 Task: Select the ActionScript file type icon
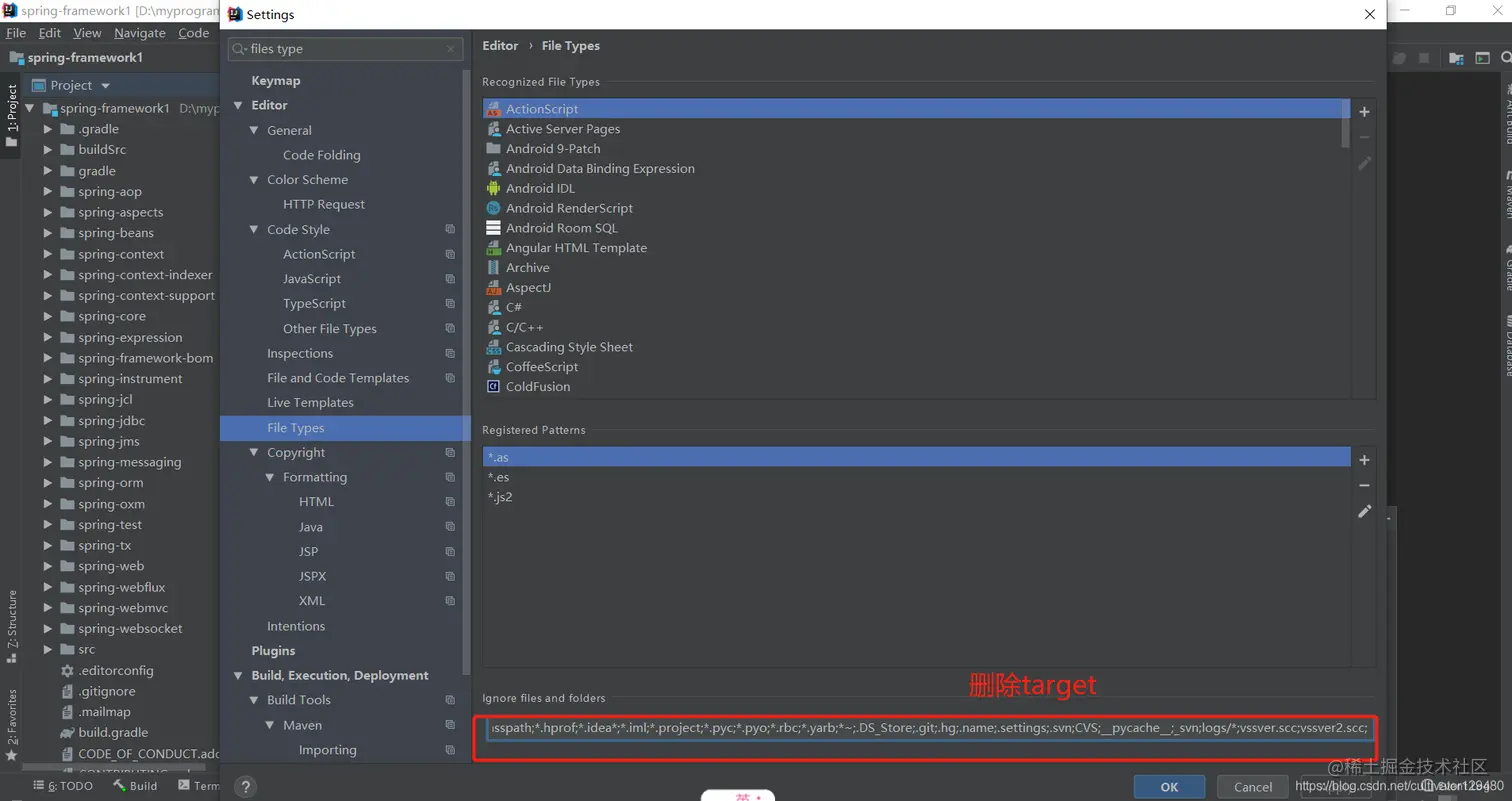(x=493, y=109)
